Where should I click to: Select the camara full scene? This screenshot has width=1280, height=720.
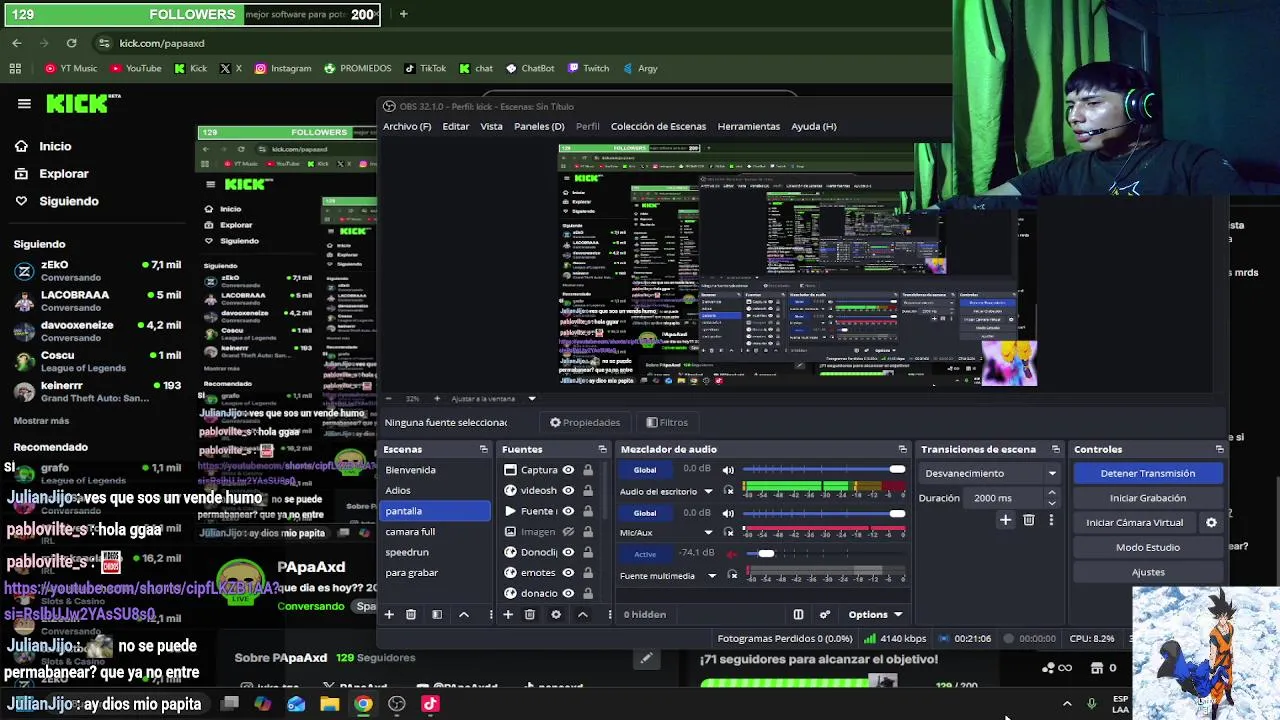pos(436,531)
